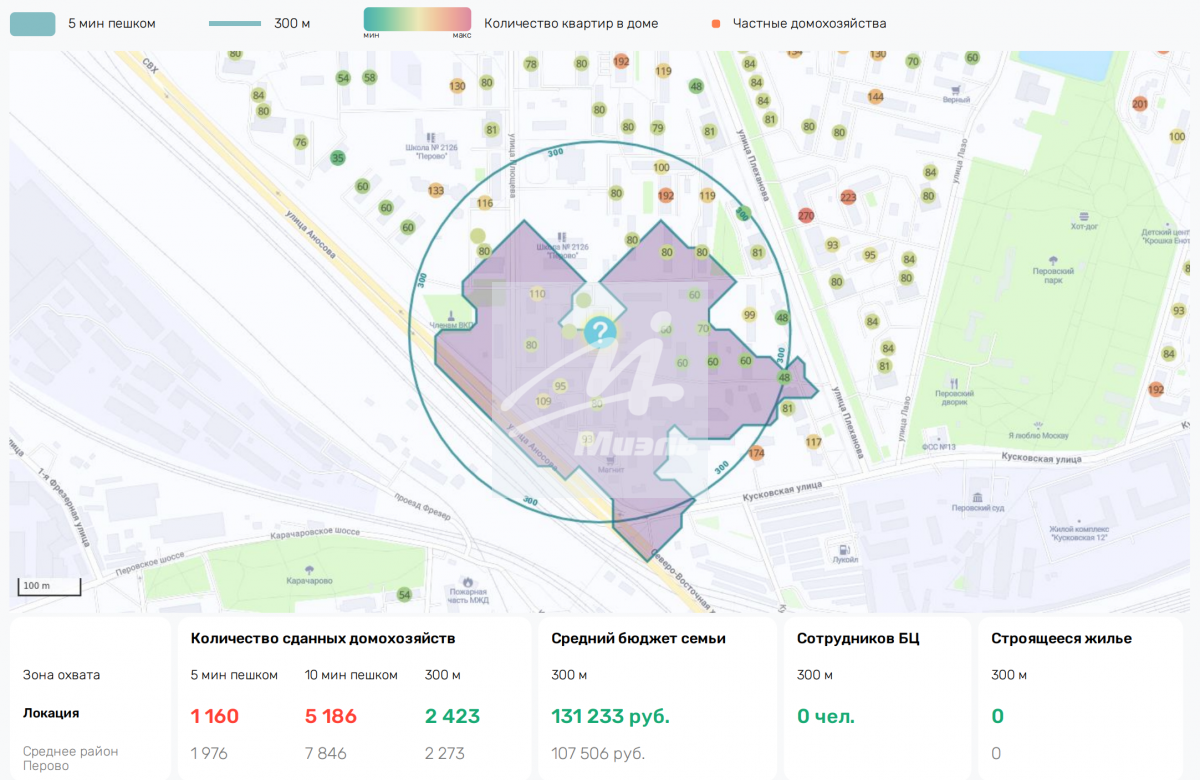Image resolution: width=1200 pixels, height=780 pixels.
Task: Click the Перовский парк tree icon
Action: click(1053, 258)
